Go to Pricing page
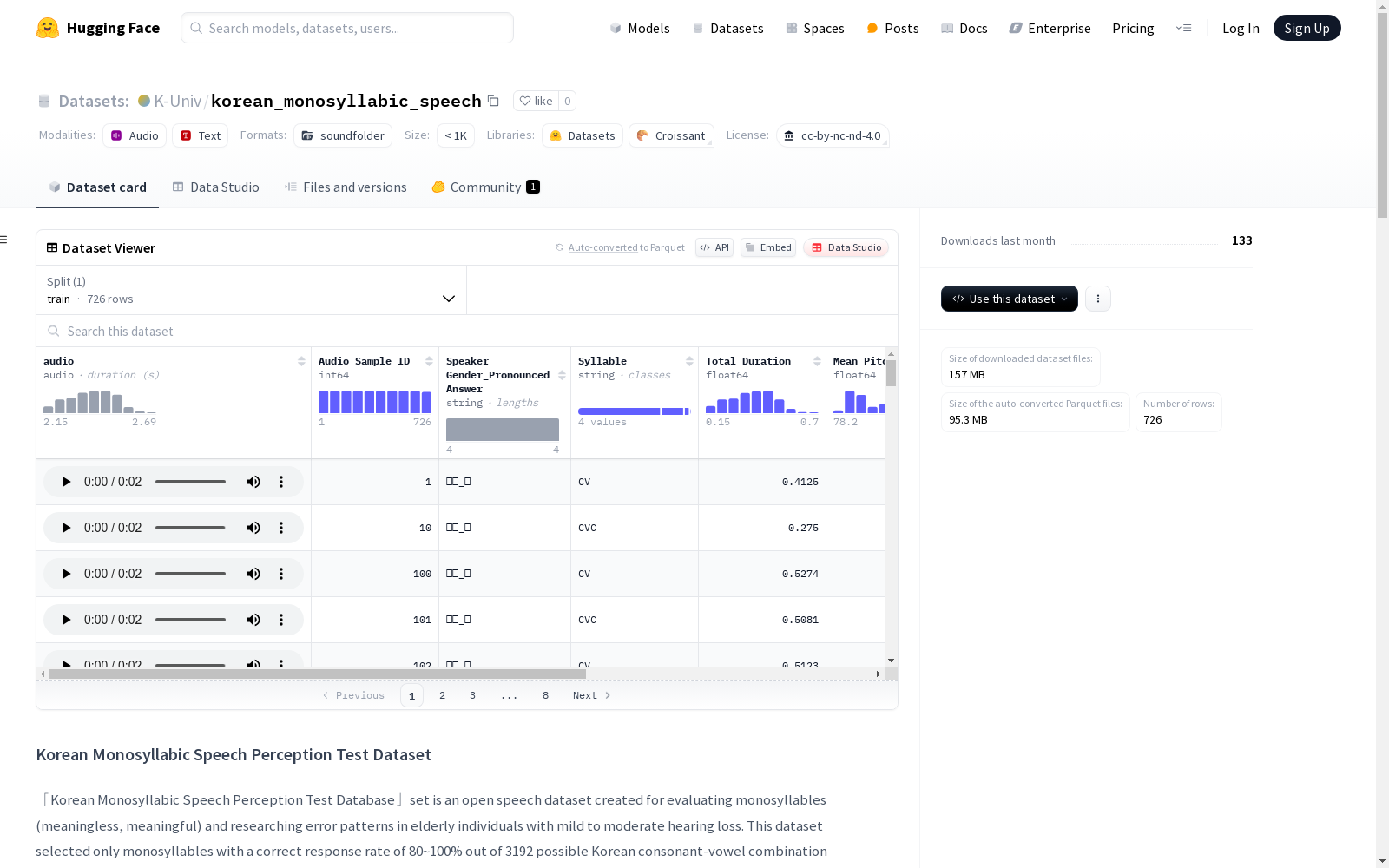 coord(1133,28)
